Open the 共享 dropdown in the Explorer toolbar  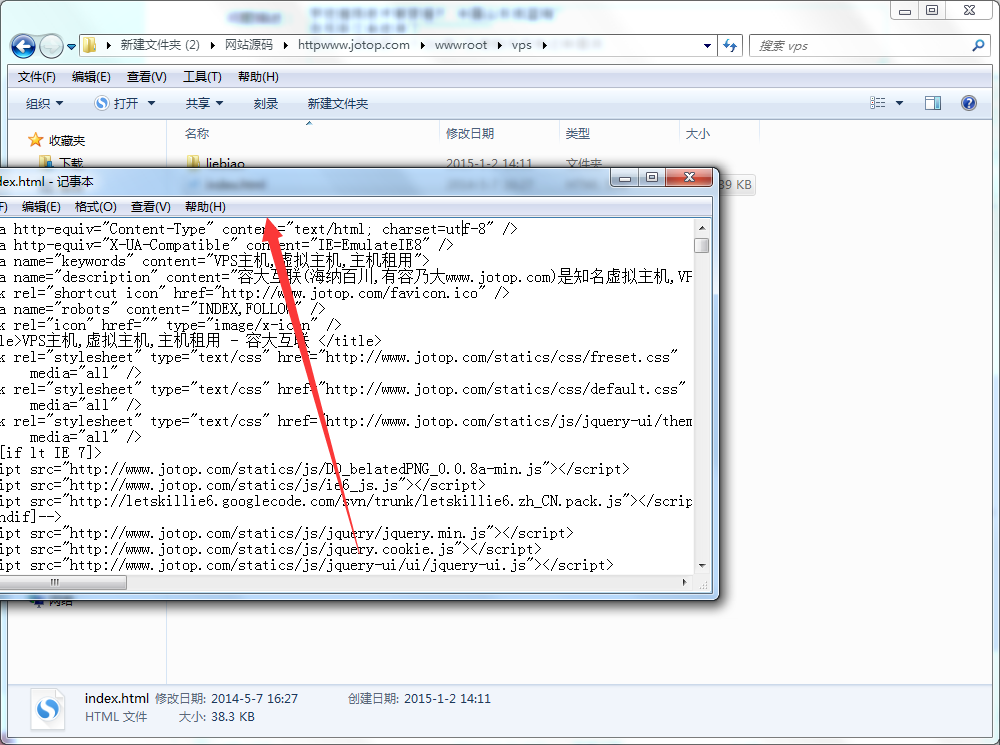(204, 103)
